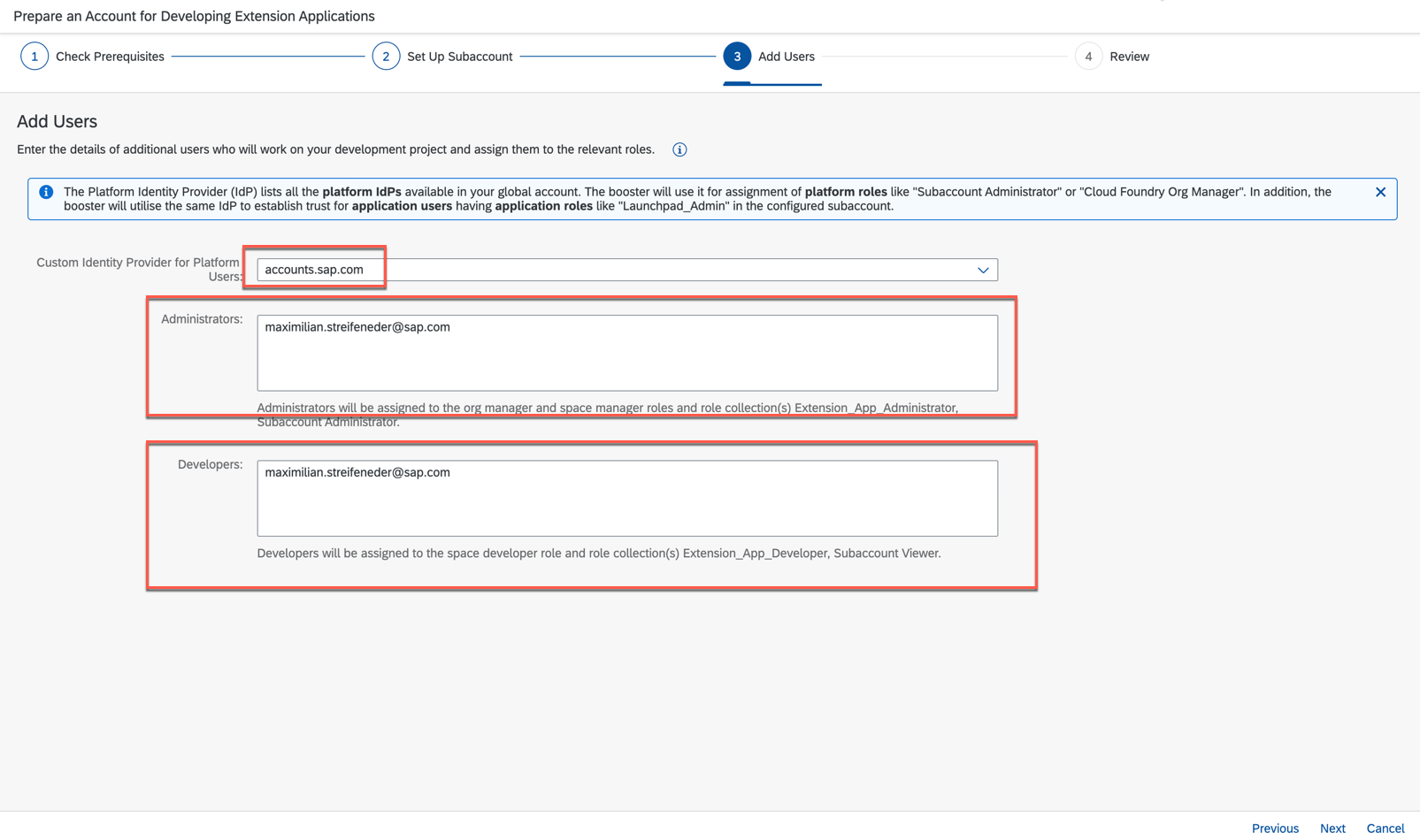Dismiss the Platform Identity Provider message
Screen dimensions: 1420x840
1380,192
